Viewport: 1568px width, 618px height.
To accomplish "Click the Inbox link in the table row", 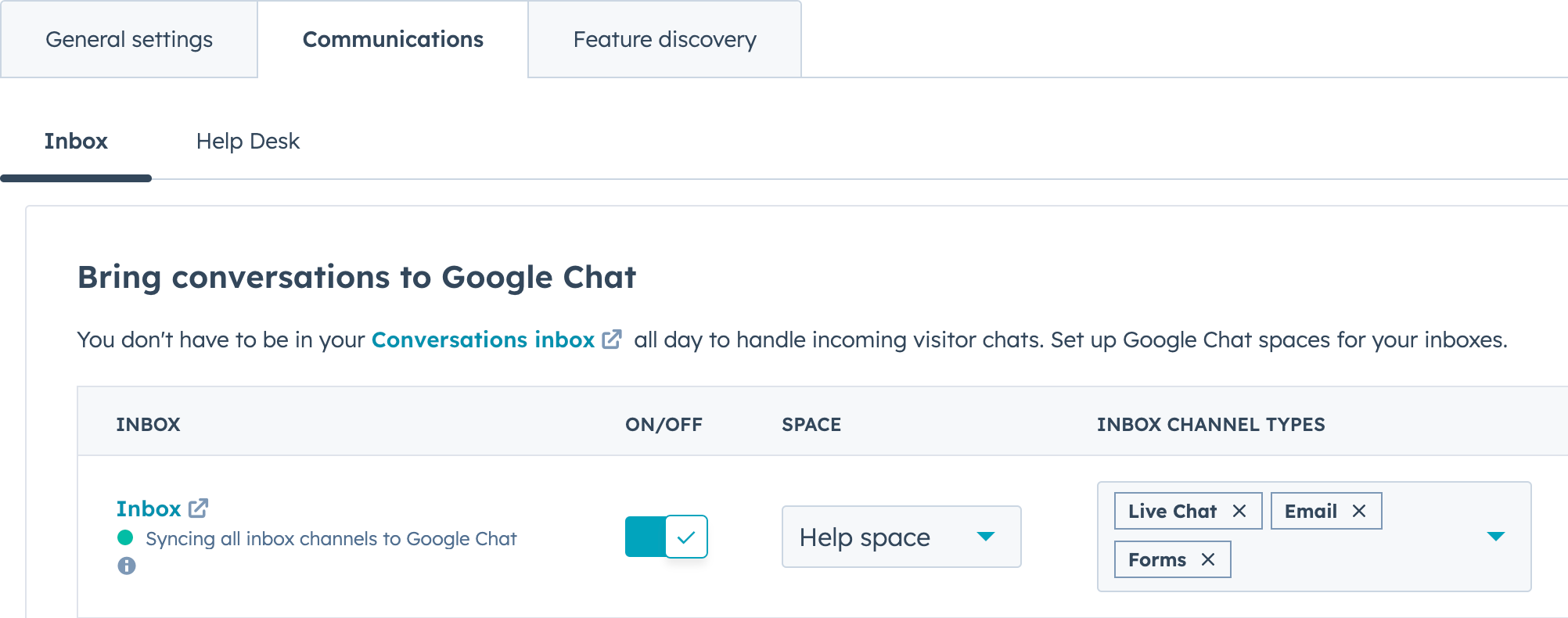I will 149,508.
